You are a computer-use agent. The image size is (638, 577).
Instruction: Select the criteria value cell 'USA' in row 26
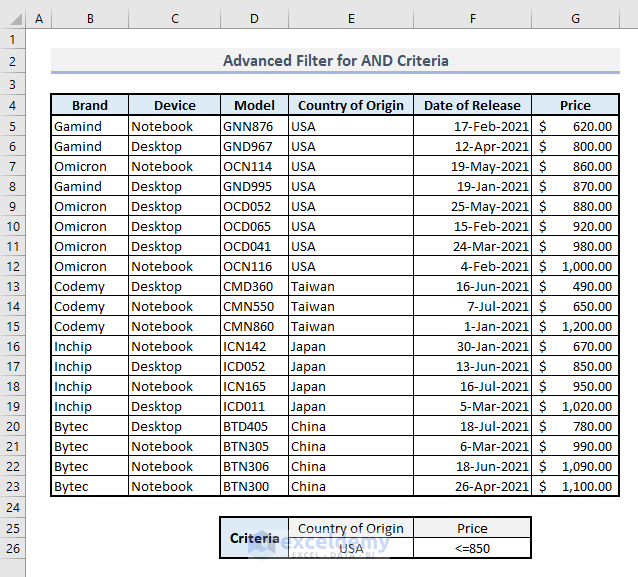[x=351, y=548]
